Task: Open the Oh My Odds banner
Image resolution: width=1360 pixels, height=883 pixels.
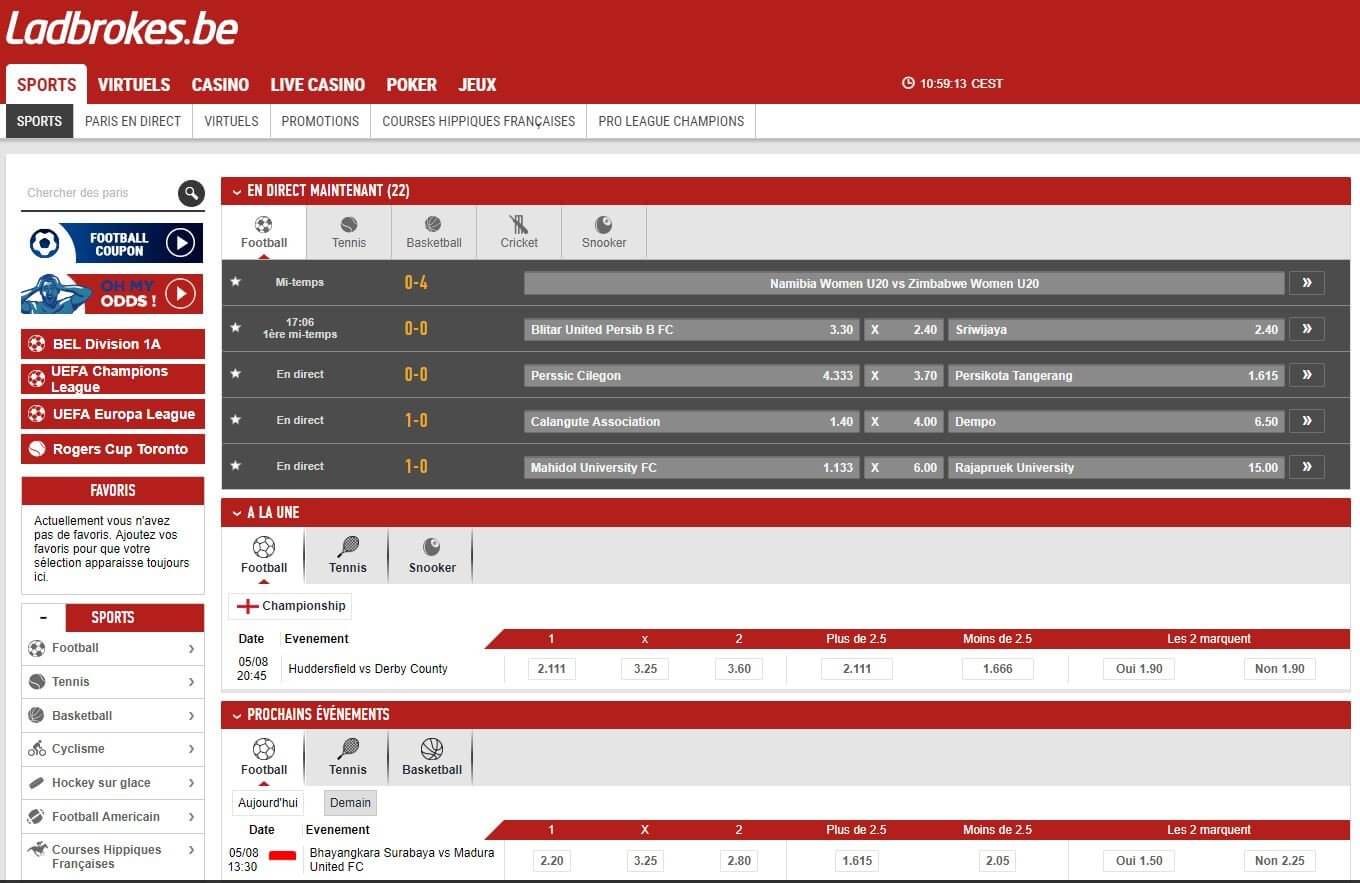Action: tap(112, 294)
